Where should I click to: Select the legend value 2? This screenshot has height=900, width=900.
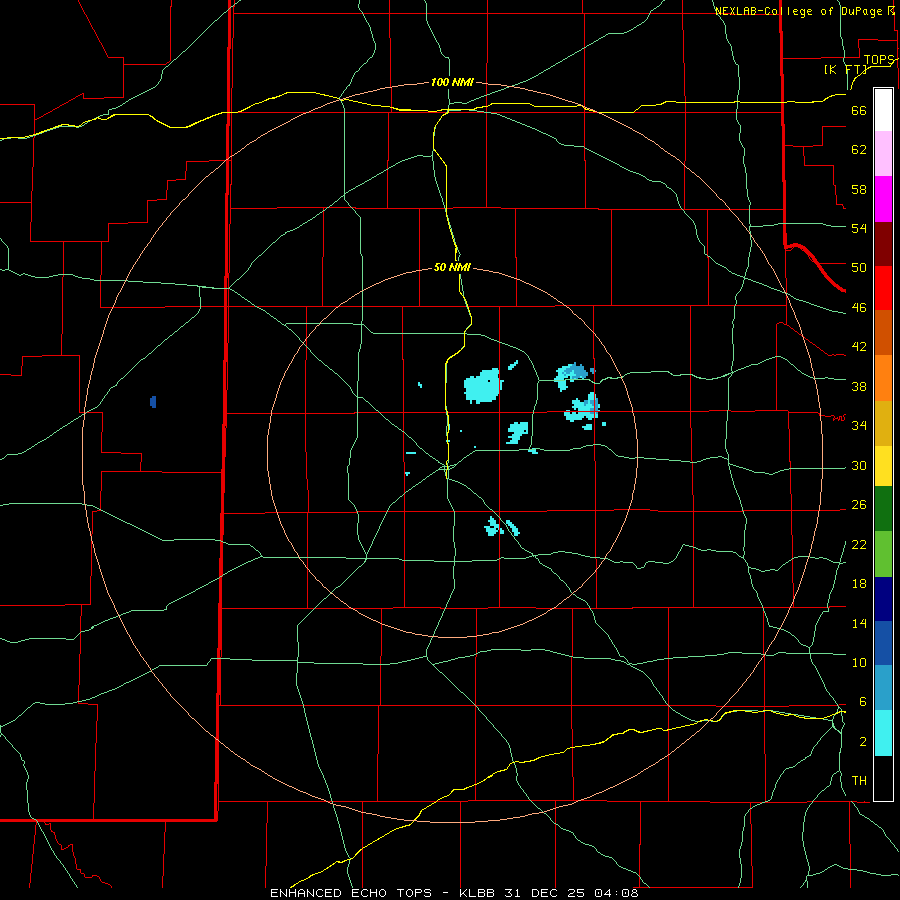863,741
